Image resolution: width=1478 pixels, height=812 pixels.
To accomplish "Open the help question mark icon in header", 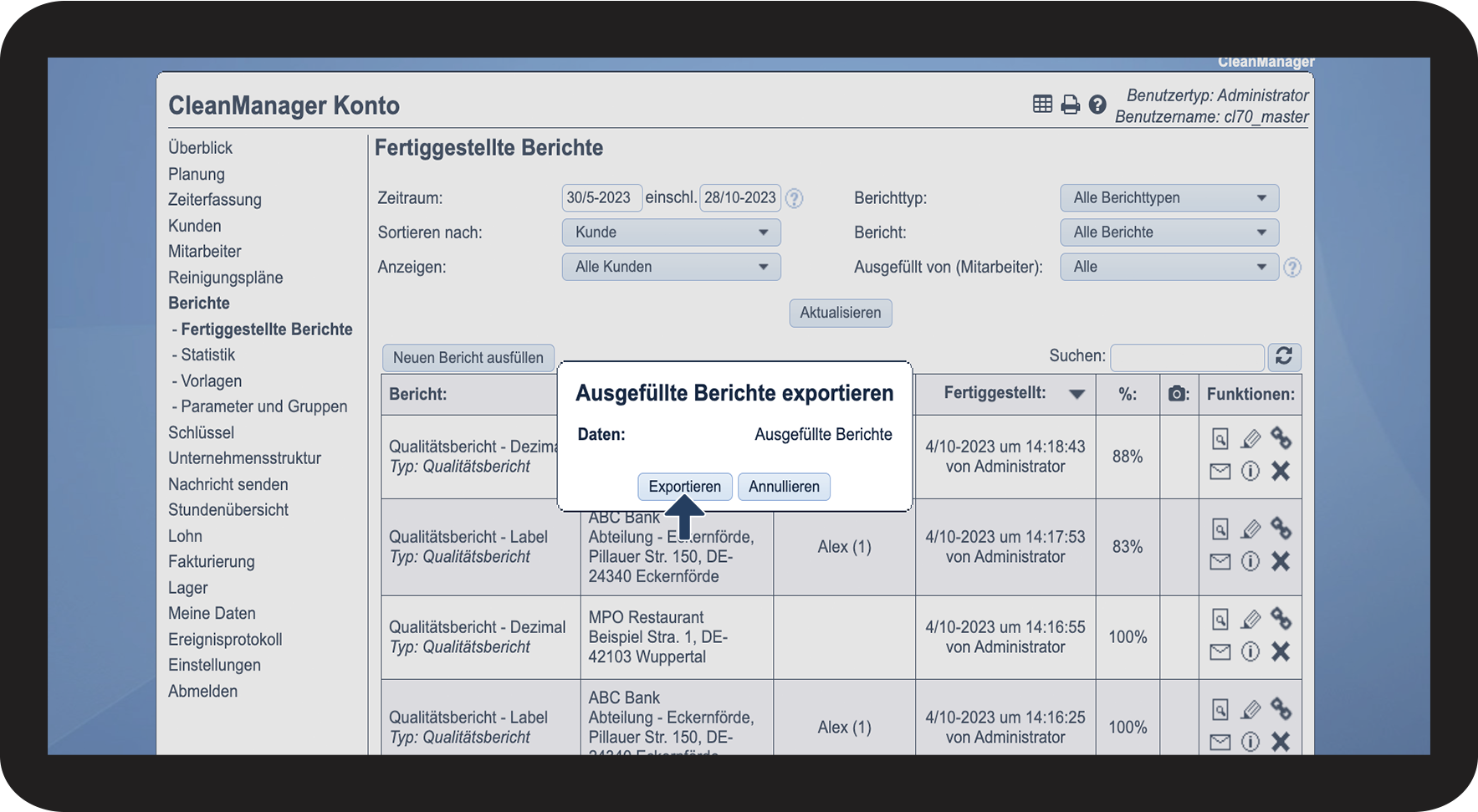I will 1097,105.
